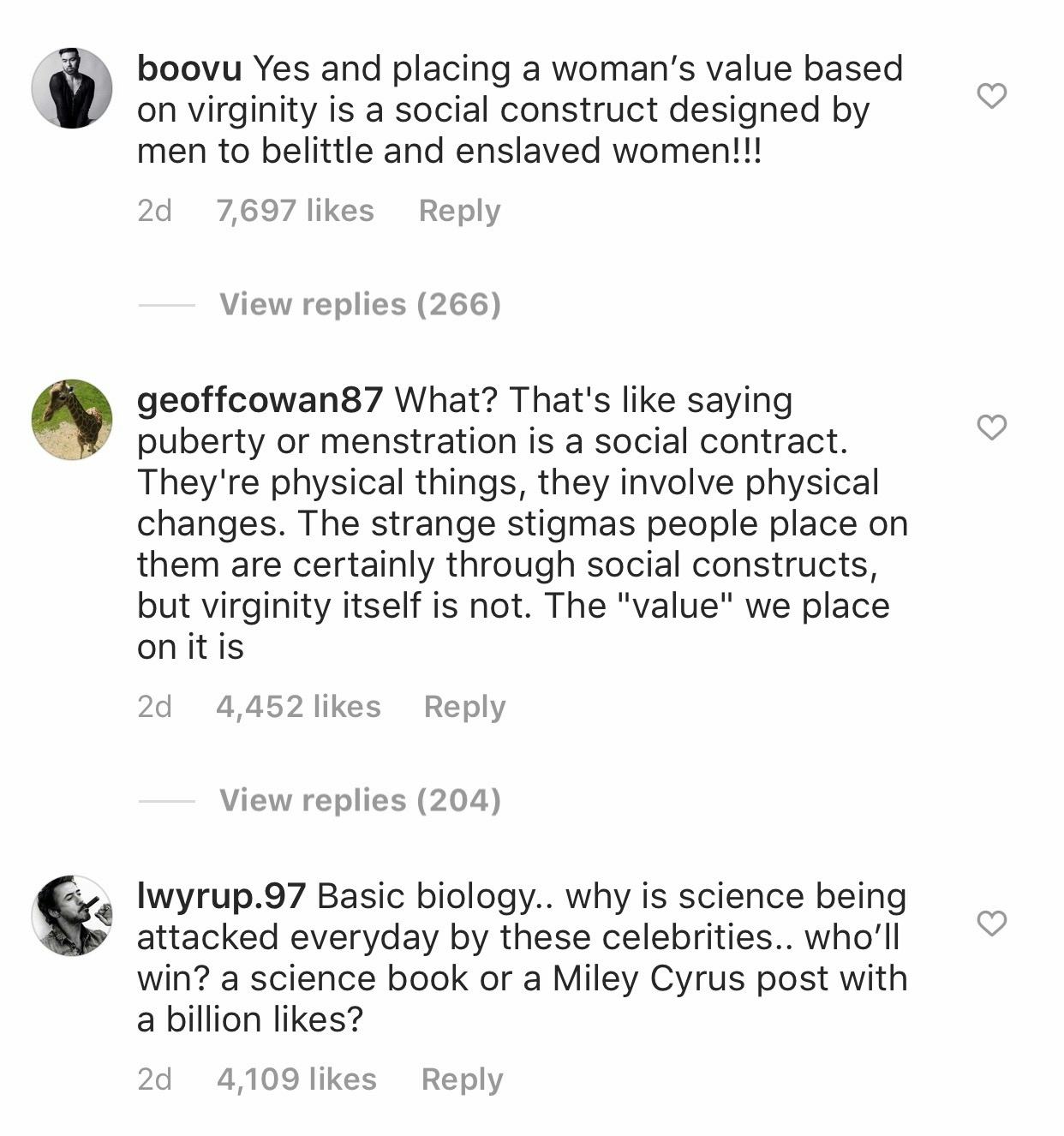
Task: Show the 7,697 likes list
Action: 295,211
